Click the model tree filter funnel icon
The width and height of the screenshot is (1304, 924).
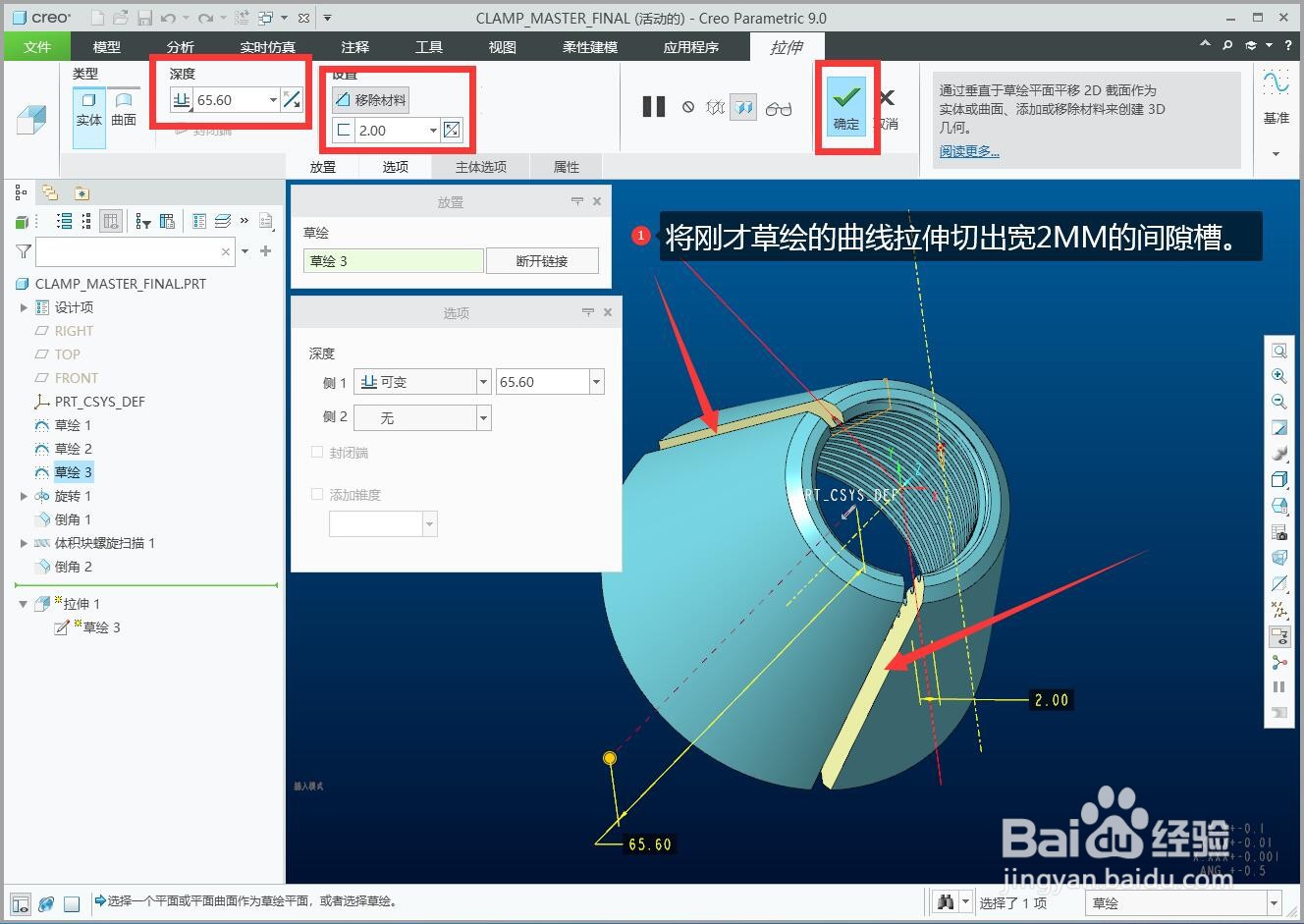24,251
